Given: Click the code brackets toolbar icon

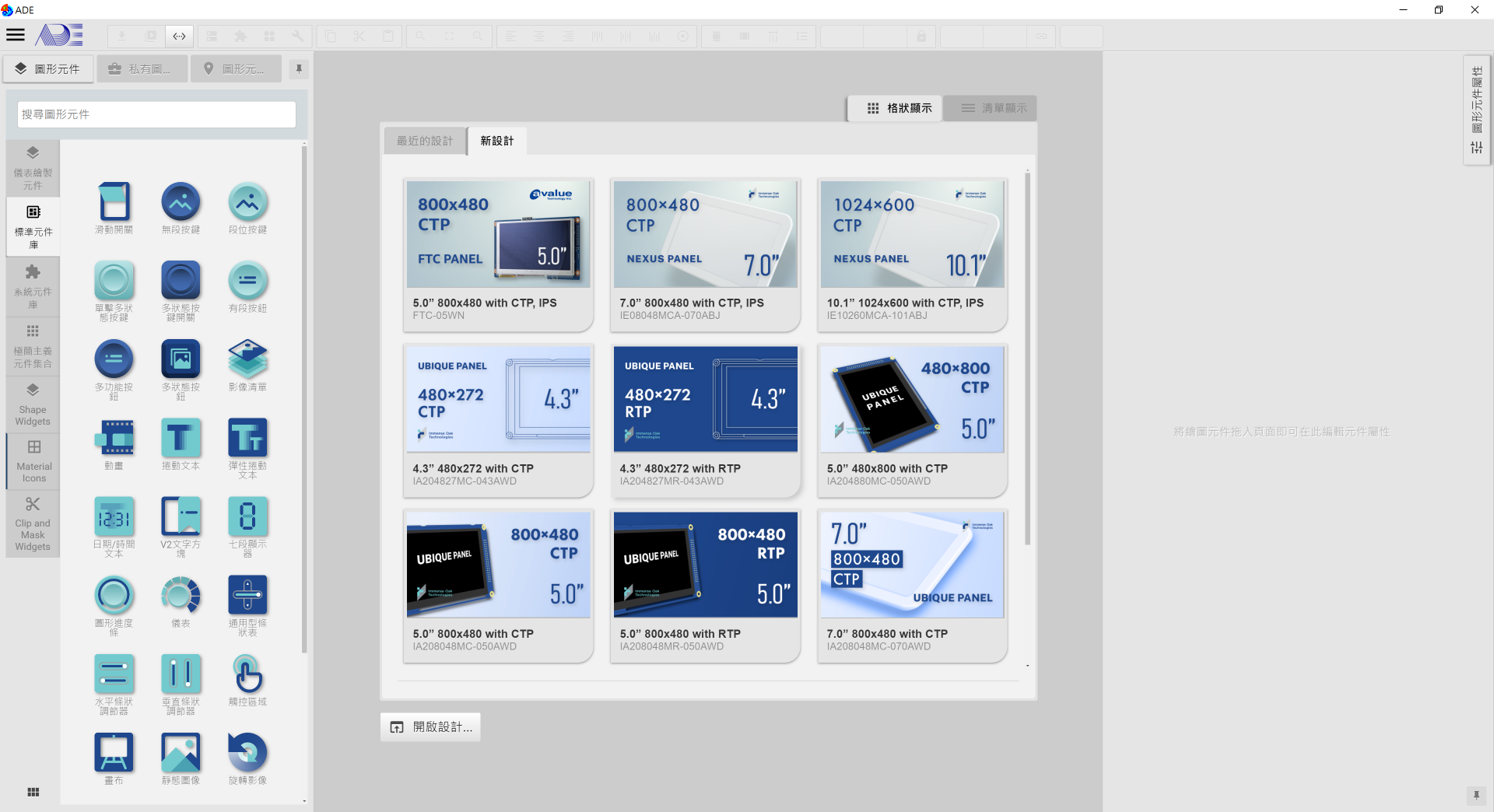Looking at the screenshot, I should (180, 36).
